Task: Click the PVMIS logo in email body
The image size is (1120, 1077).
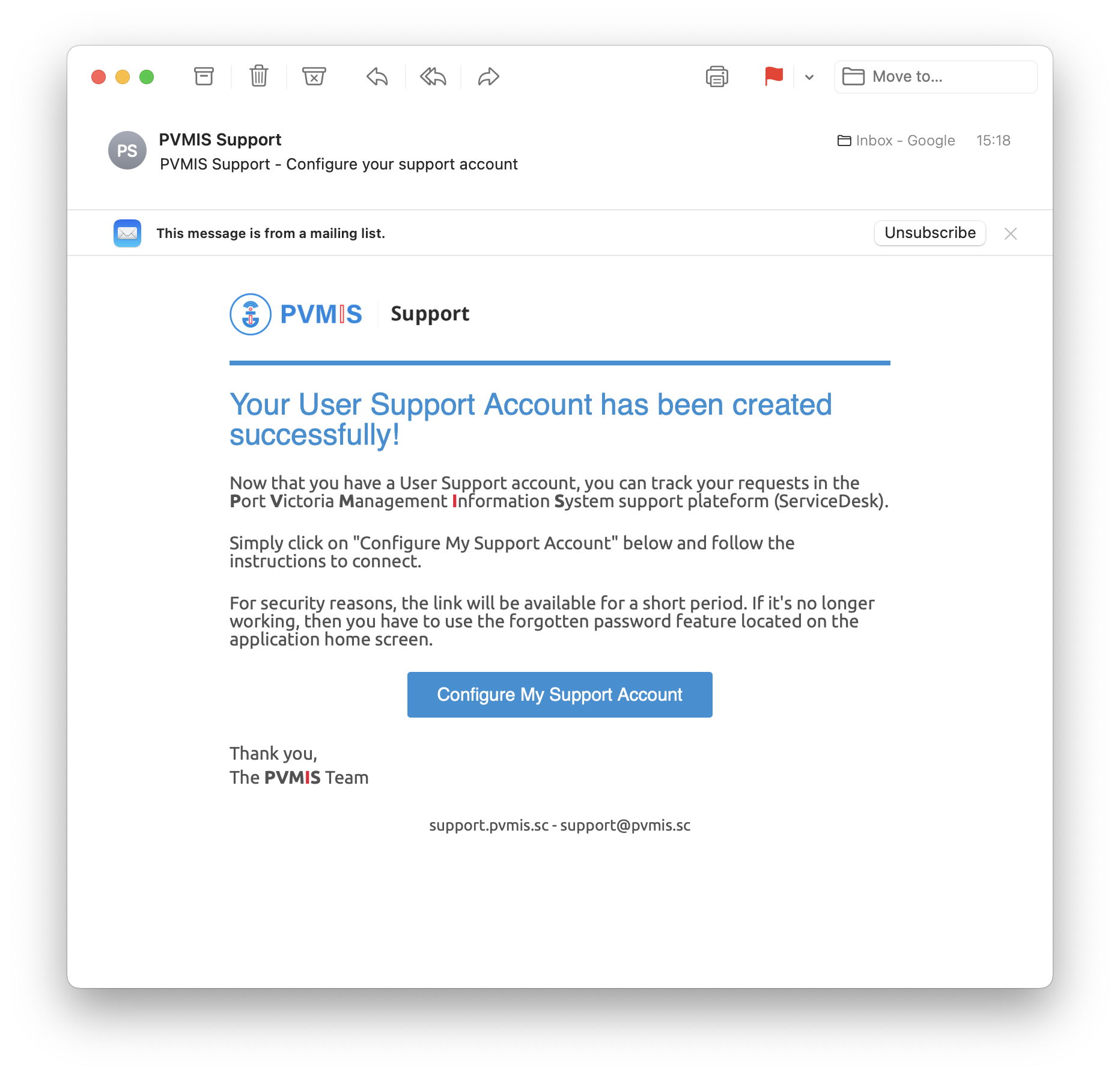Action: point(296,314)
